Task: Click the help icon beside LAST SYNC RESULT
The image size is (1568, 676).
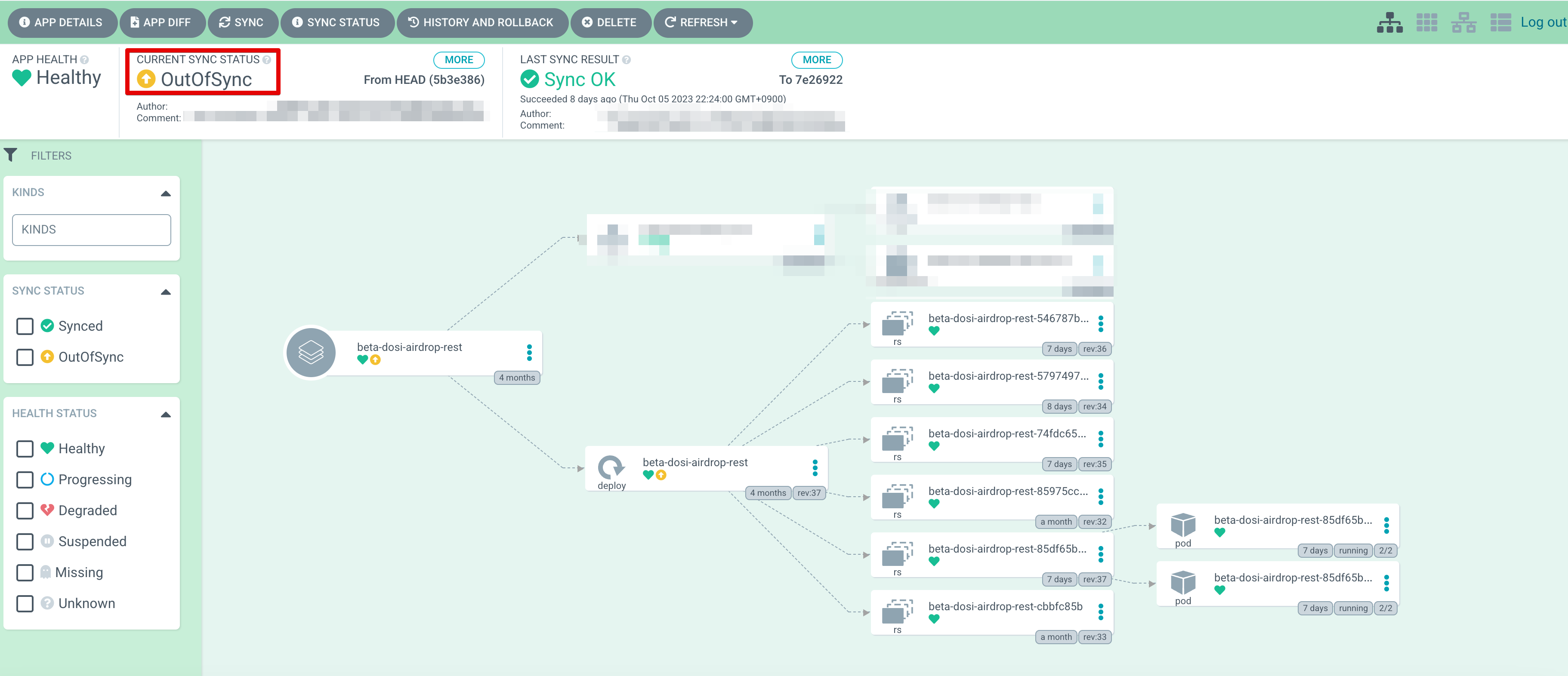Action: 627,60
